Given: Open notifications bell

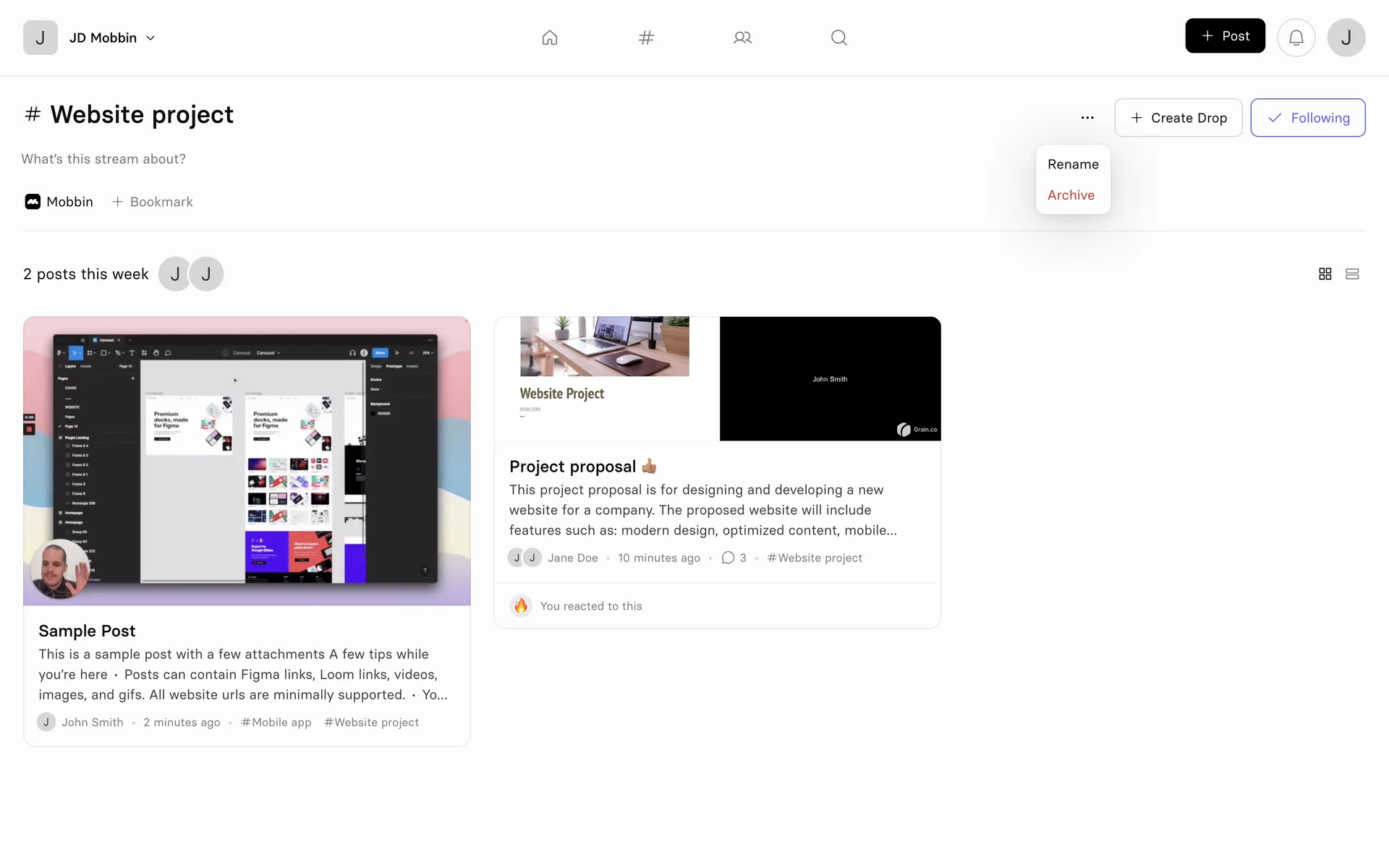Looking at the screenshot, I should click(x=1296, y=38).
